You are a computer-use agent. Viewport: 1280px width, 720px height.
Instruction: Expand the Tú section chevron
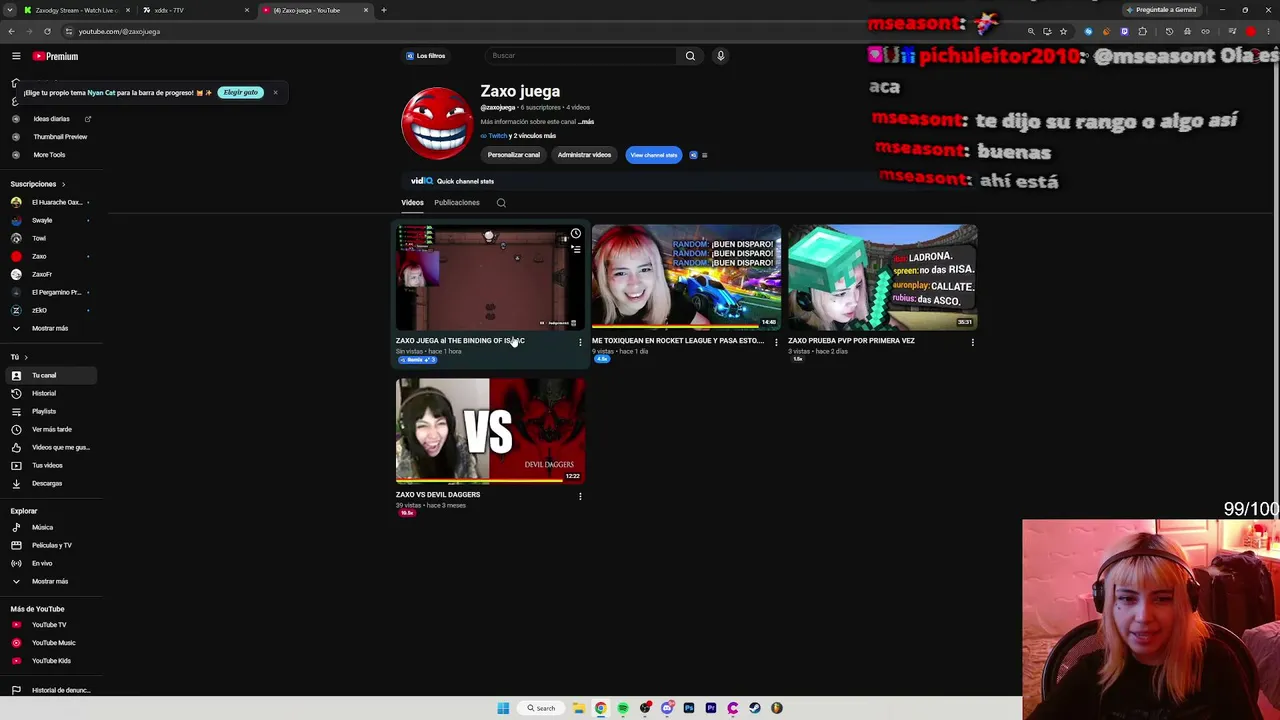tap(26, 357)
